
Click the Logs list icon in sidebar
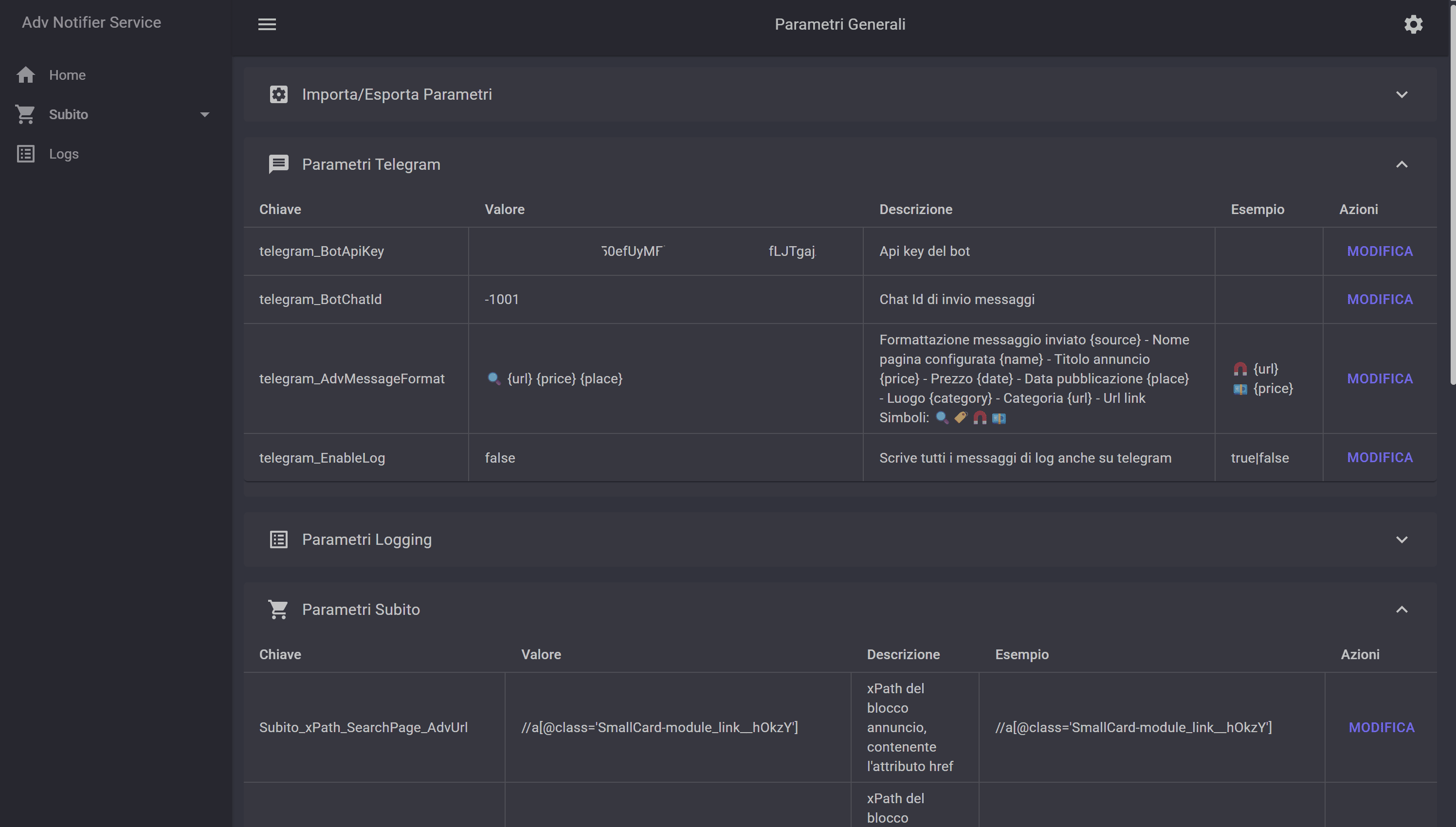(26, 154)
